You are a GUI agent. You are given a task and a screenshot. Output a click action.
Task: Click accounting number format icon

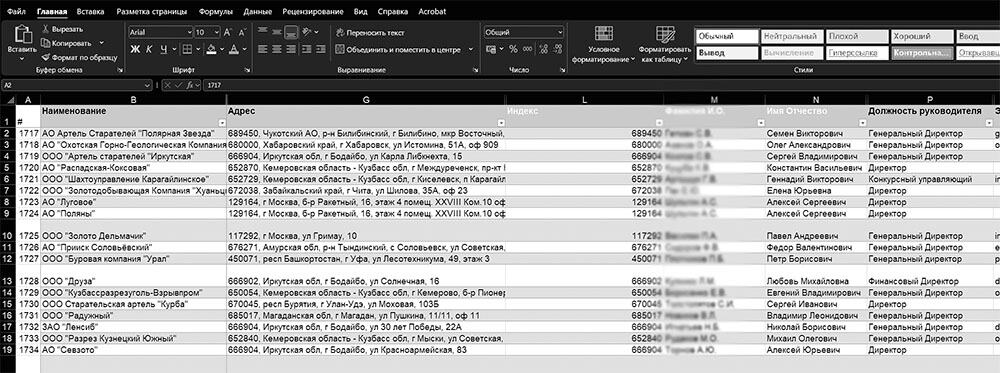point(490,49)
